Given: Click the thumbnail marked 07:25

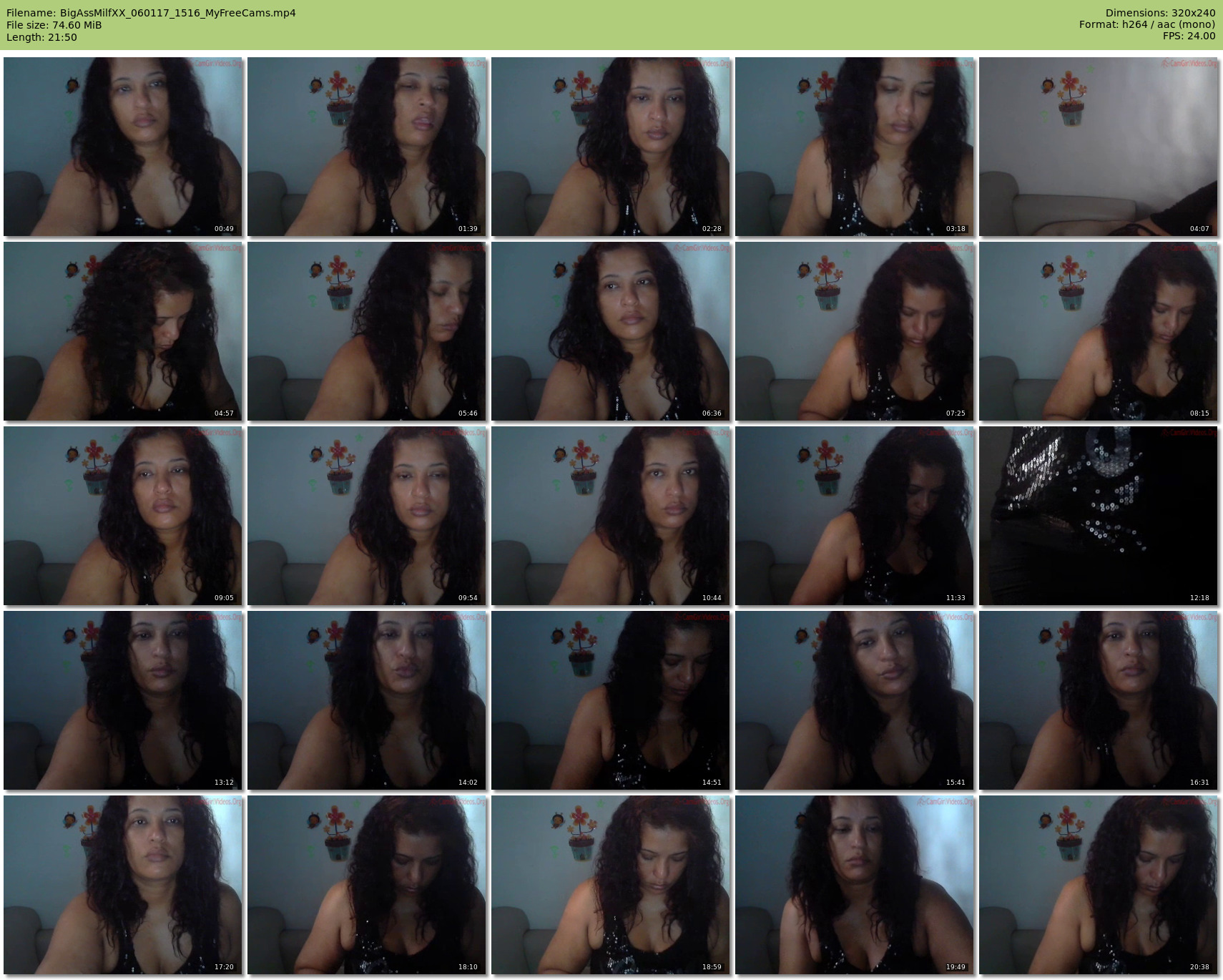Looking at the screenshot, I should (x=855, y=331).
